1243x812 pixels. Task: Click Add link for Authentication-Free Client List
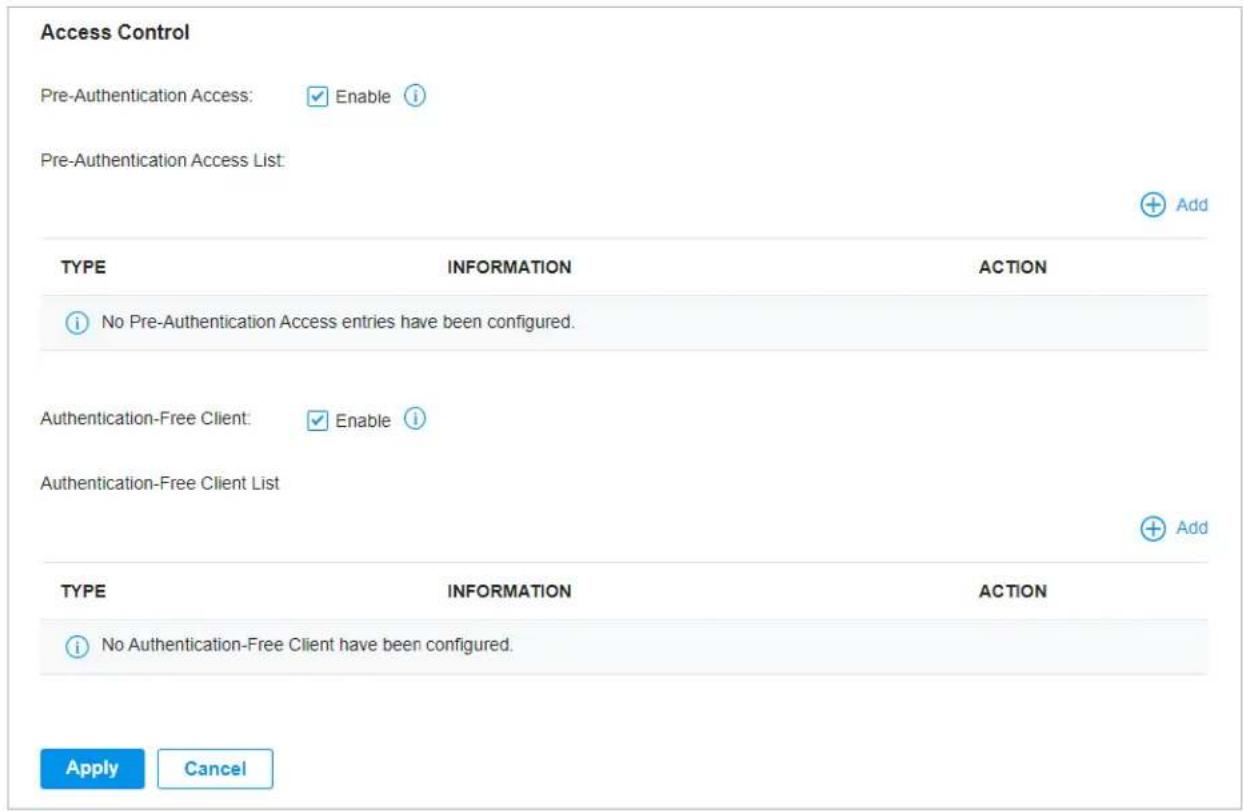click(x=1191, y=528)
